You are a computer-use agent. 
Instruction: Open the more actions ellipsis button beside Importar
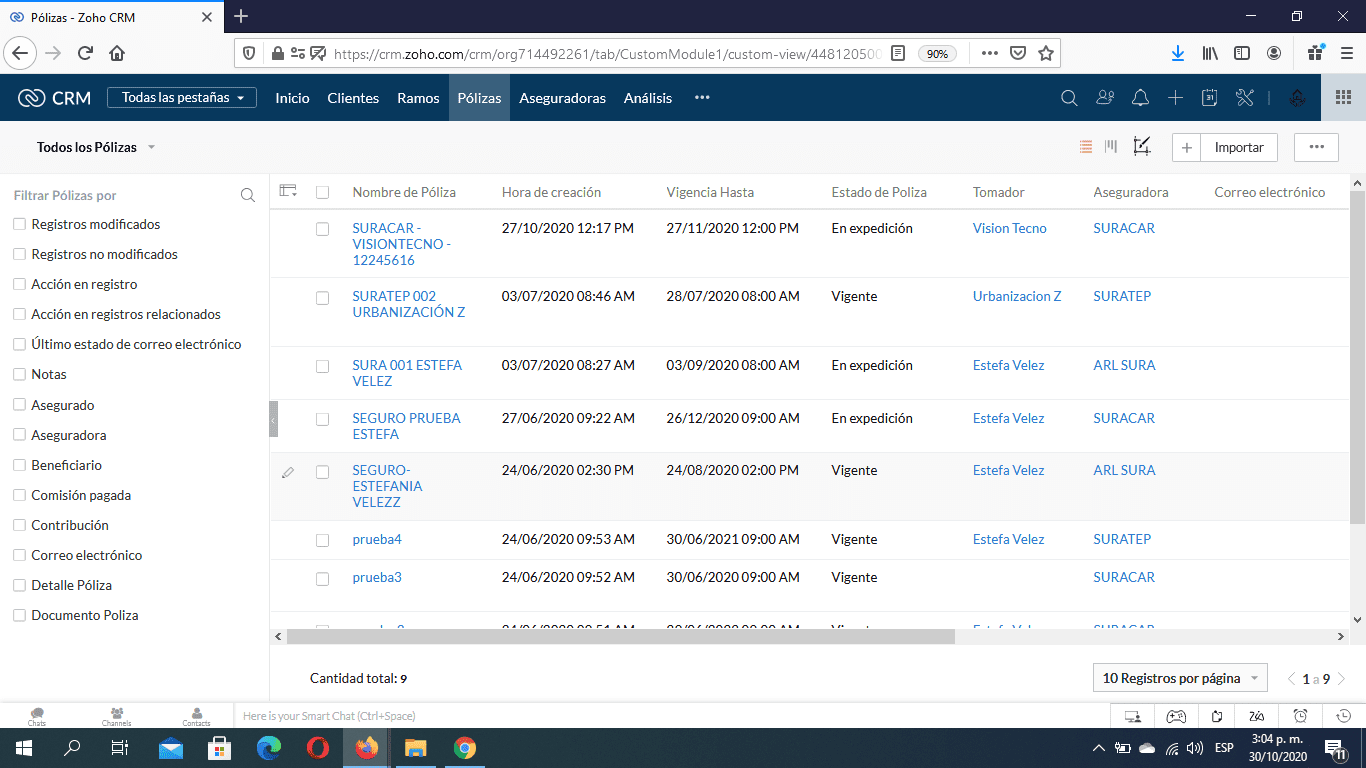pos(1316,147)
